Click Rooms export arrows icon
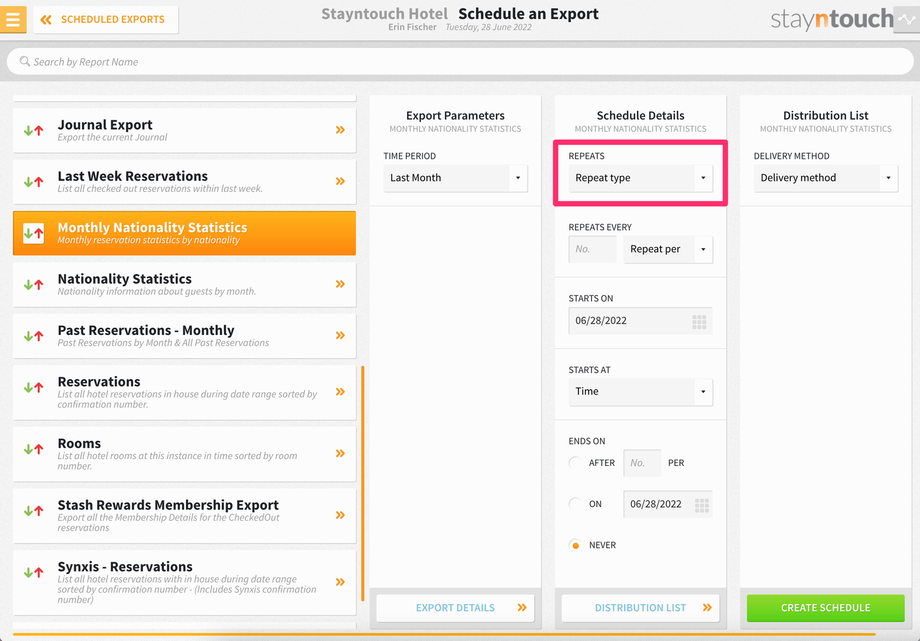The image size is (920, 641). tap(33, 449)
